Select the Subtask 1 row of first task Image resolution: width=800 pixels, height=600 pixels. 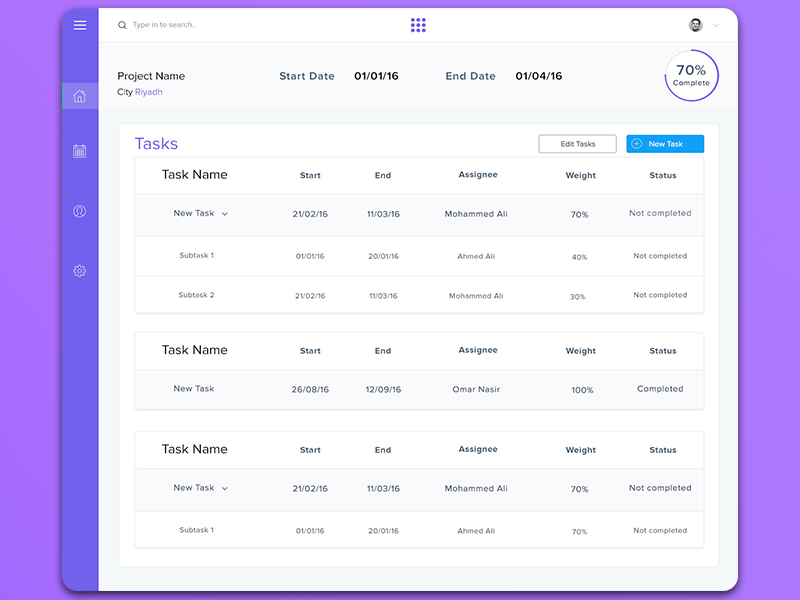196,255
